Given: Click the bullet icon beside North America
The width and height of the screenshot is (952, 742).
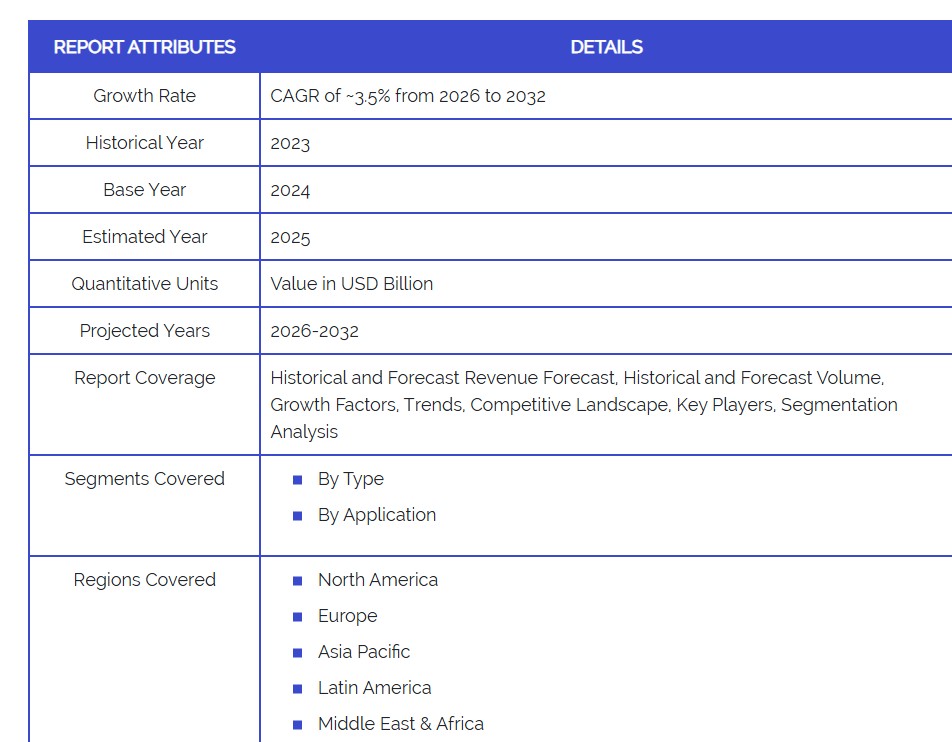Looking at the screenshot, I should pyautogui.click(x=297, y=581).
